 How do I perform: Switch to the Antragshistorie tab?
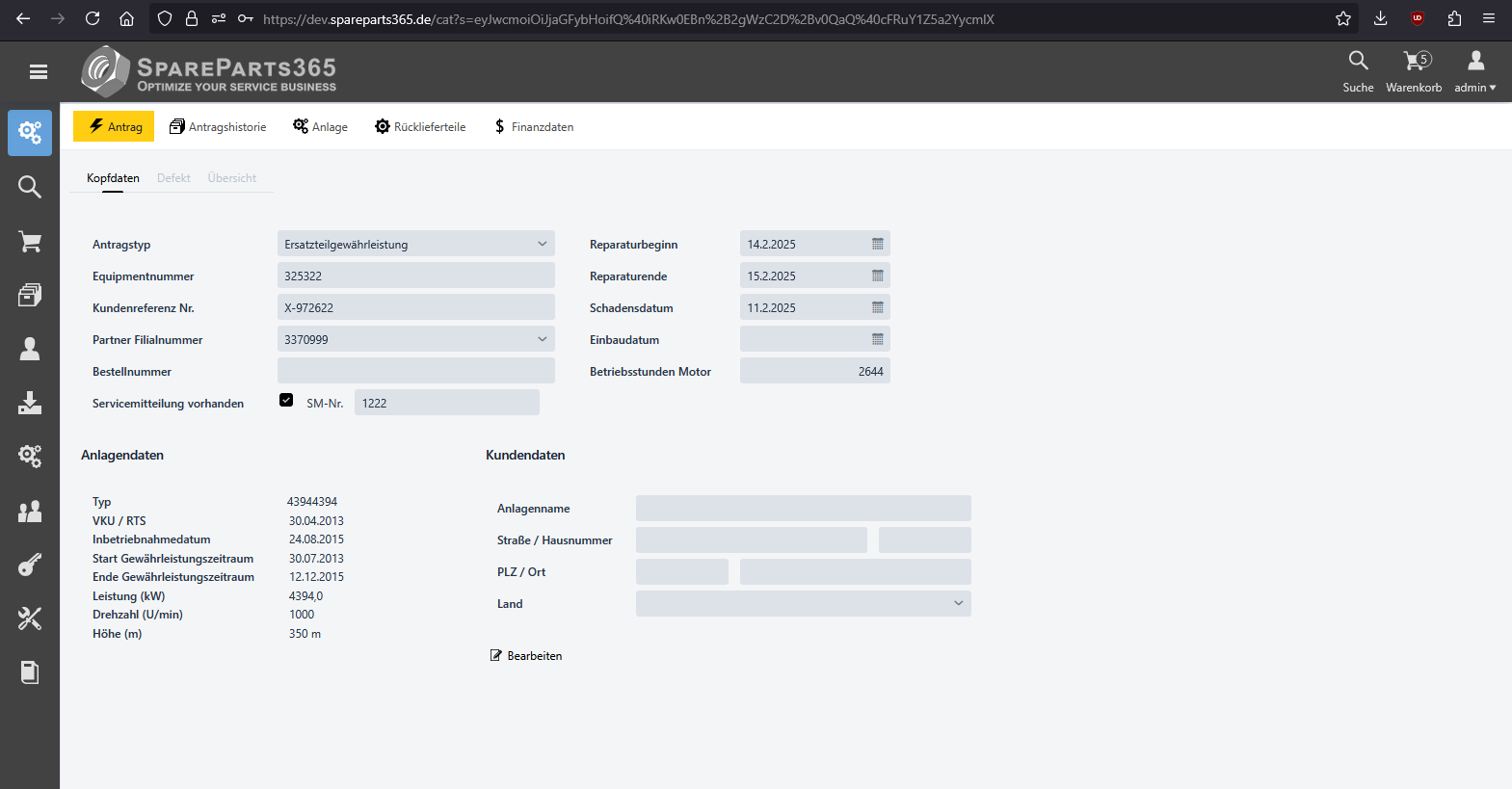point(218,127)
